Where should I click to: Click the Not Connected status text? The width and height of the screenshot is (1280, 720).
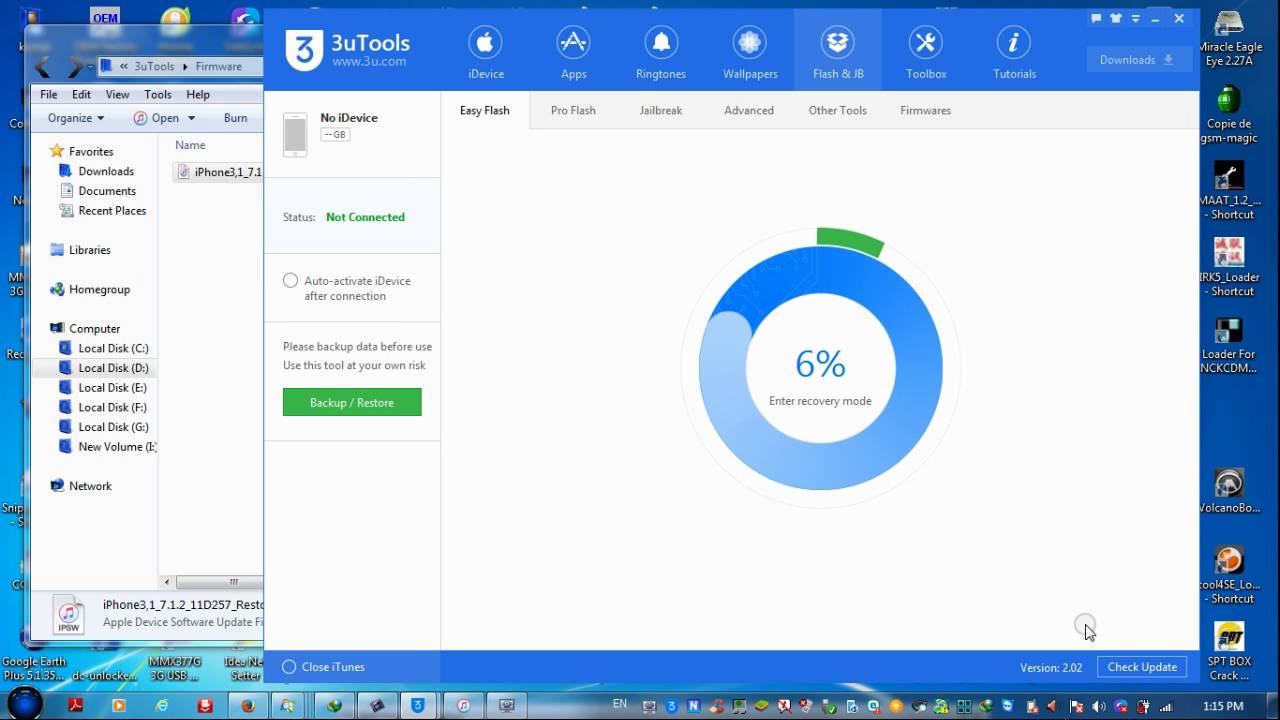click(365, 217)
